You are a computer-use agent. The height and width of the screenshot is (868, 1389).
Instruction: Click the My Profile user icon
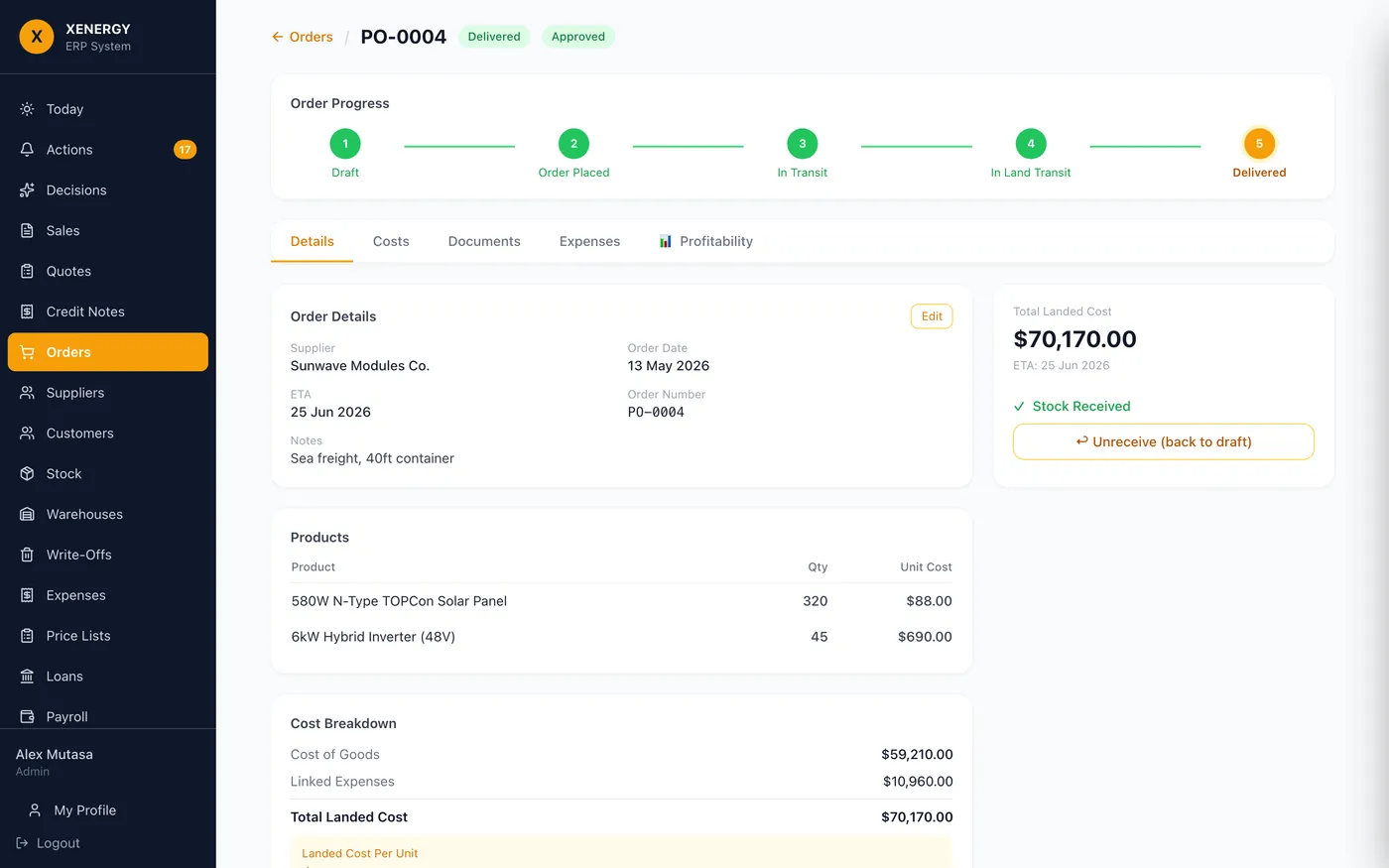(35, 810)
